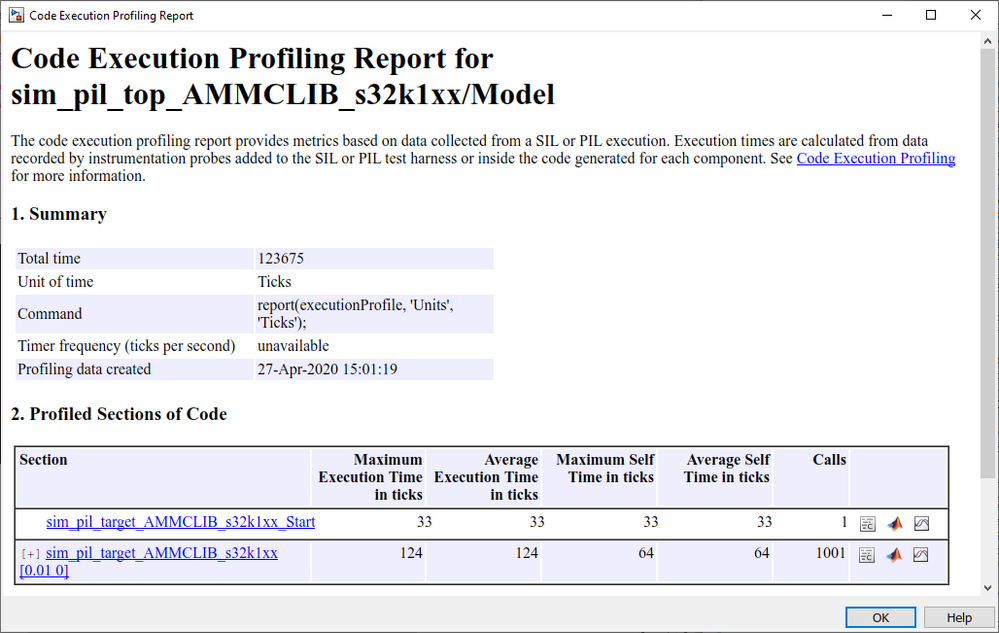The width and height of the screenshot is (999, 633).
Task: Click MATLAB workspace icon in _Start row
Action: [895, 523]
